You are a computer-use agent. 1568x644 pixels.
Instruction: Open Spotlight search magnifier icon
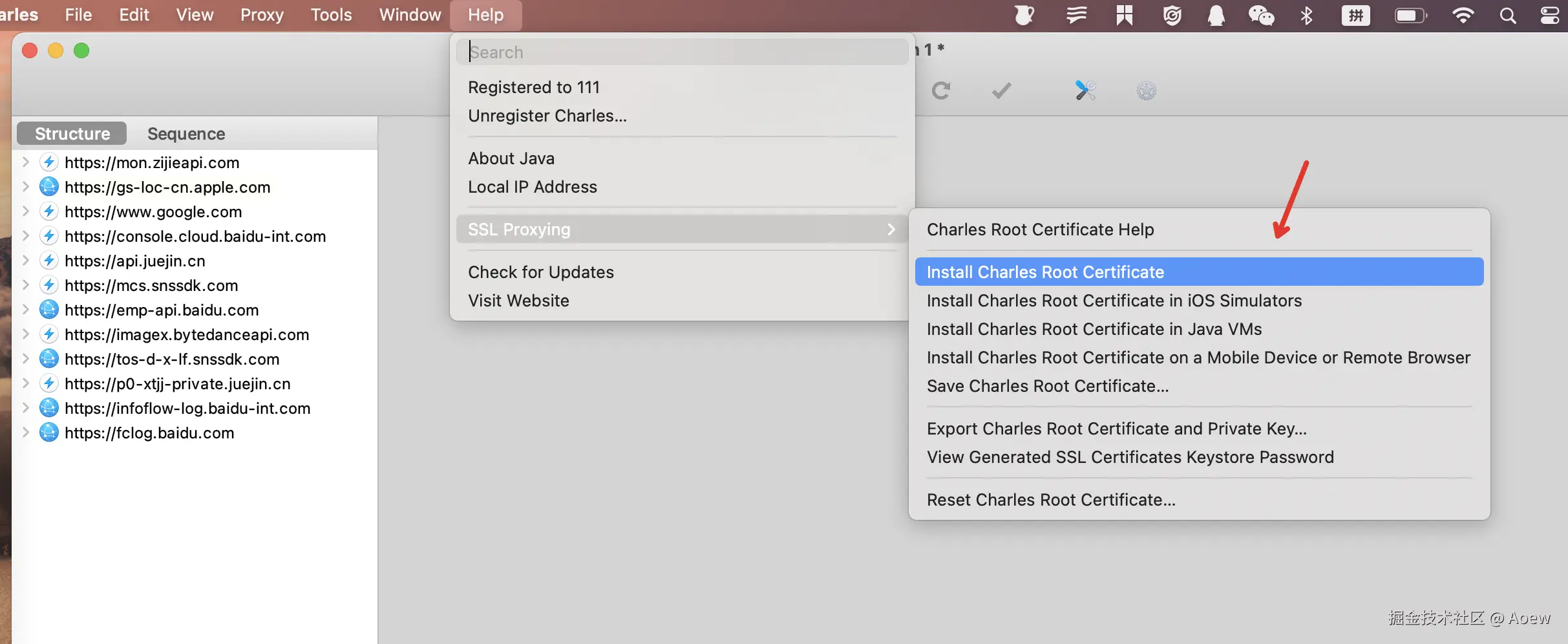(x=1507, y=15)
